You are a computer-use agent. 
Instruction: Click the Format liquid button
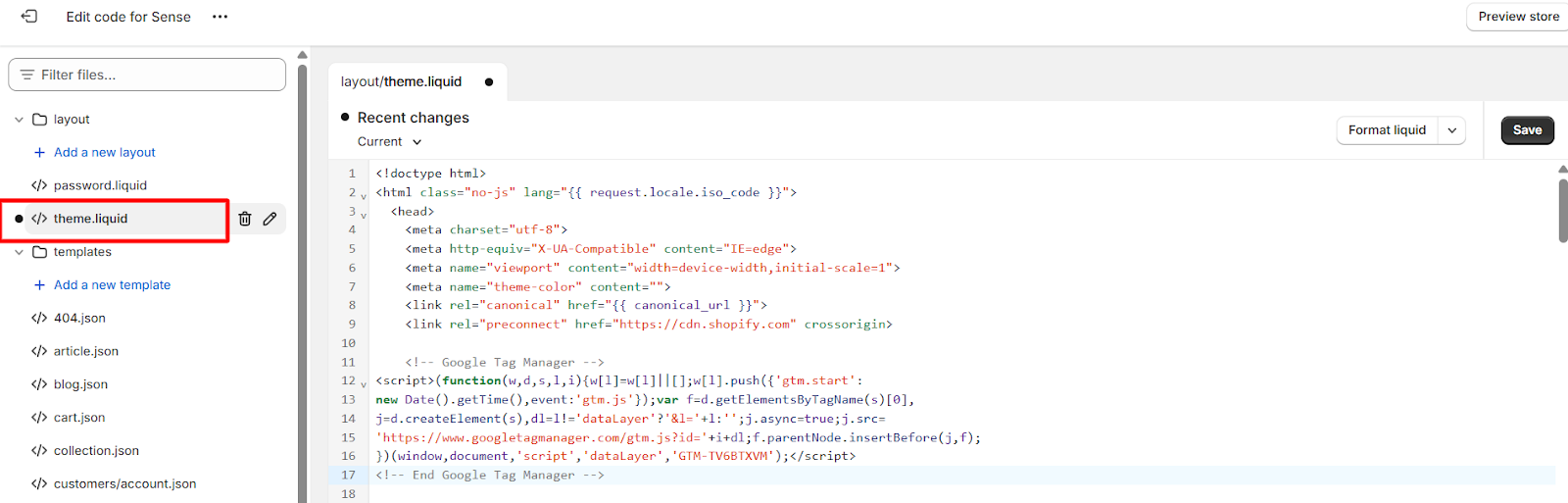coord(1387,130)
